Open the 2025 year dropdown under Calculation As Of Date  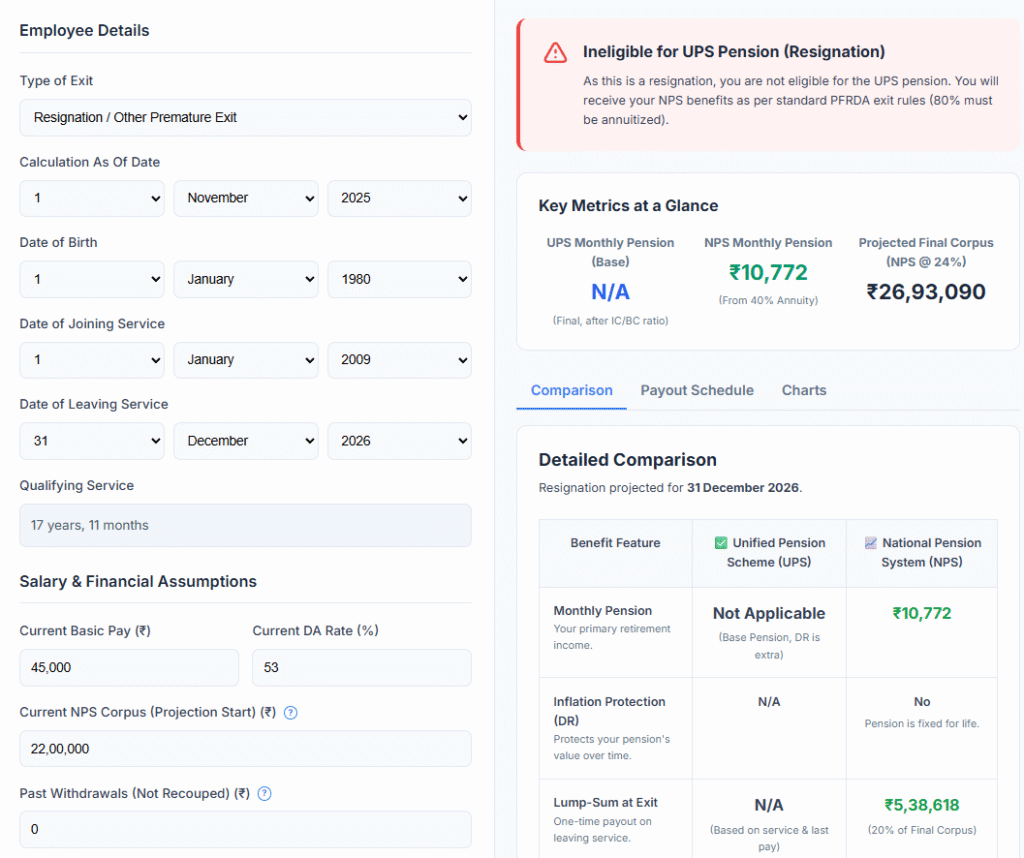pyautogui.click(x=399, y=198)
